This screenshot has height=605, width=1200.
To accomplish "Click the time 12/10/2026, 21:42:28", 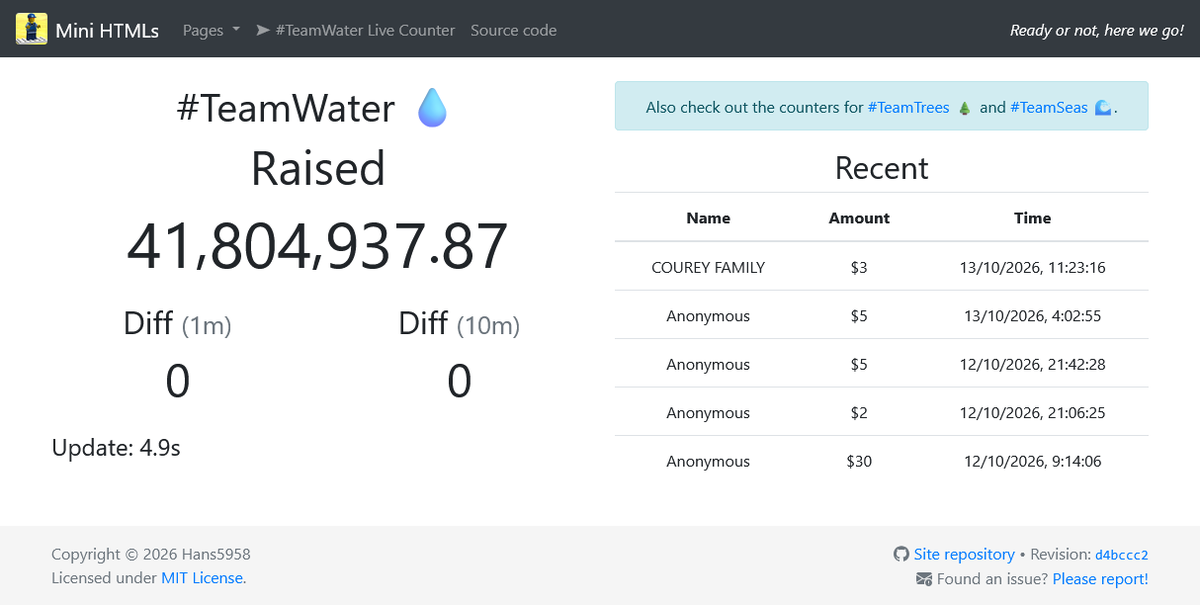I will pyautogui.click(x=1032, y=365).
